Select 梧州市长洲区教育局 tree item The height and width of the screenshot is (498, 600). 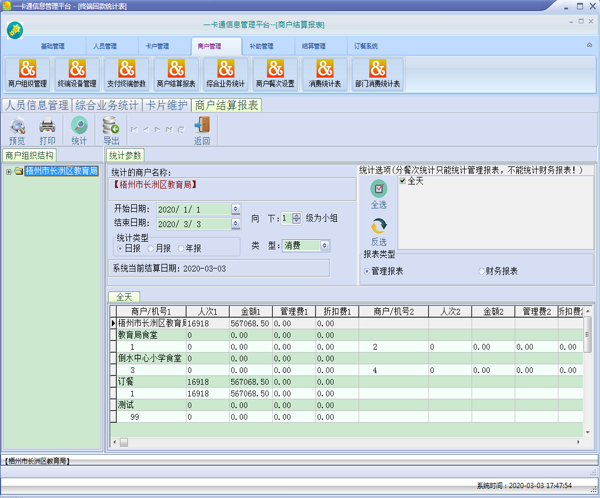[x=62, y=171]
